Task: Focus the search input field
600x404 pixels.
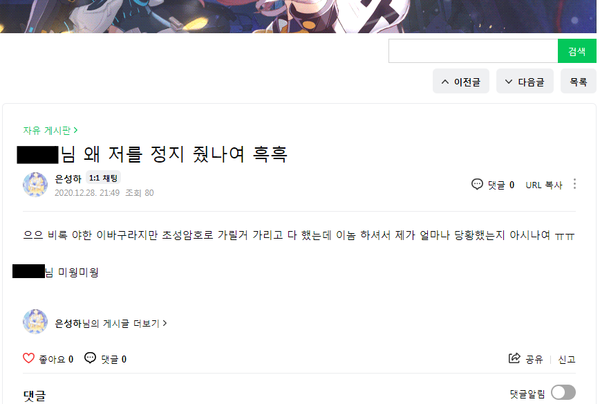Action: click(473, 51)
